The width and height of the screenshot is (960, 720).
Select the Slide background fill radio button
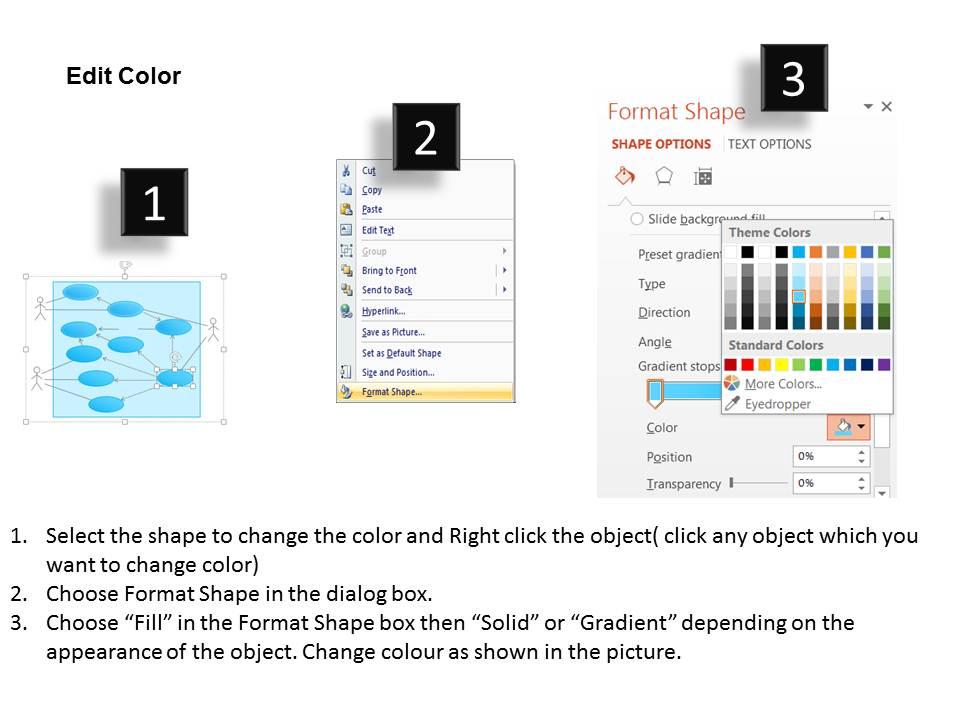(x=637, y=219)
